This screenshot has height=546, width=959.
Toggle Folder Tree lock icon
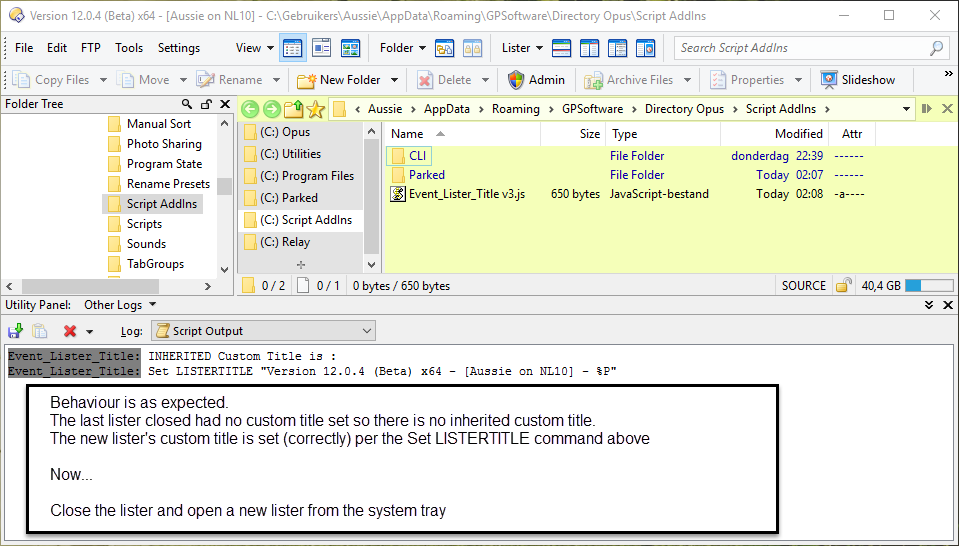206,104
